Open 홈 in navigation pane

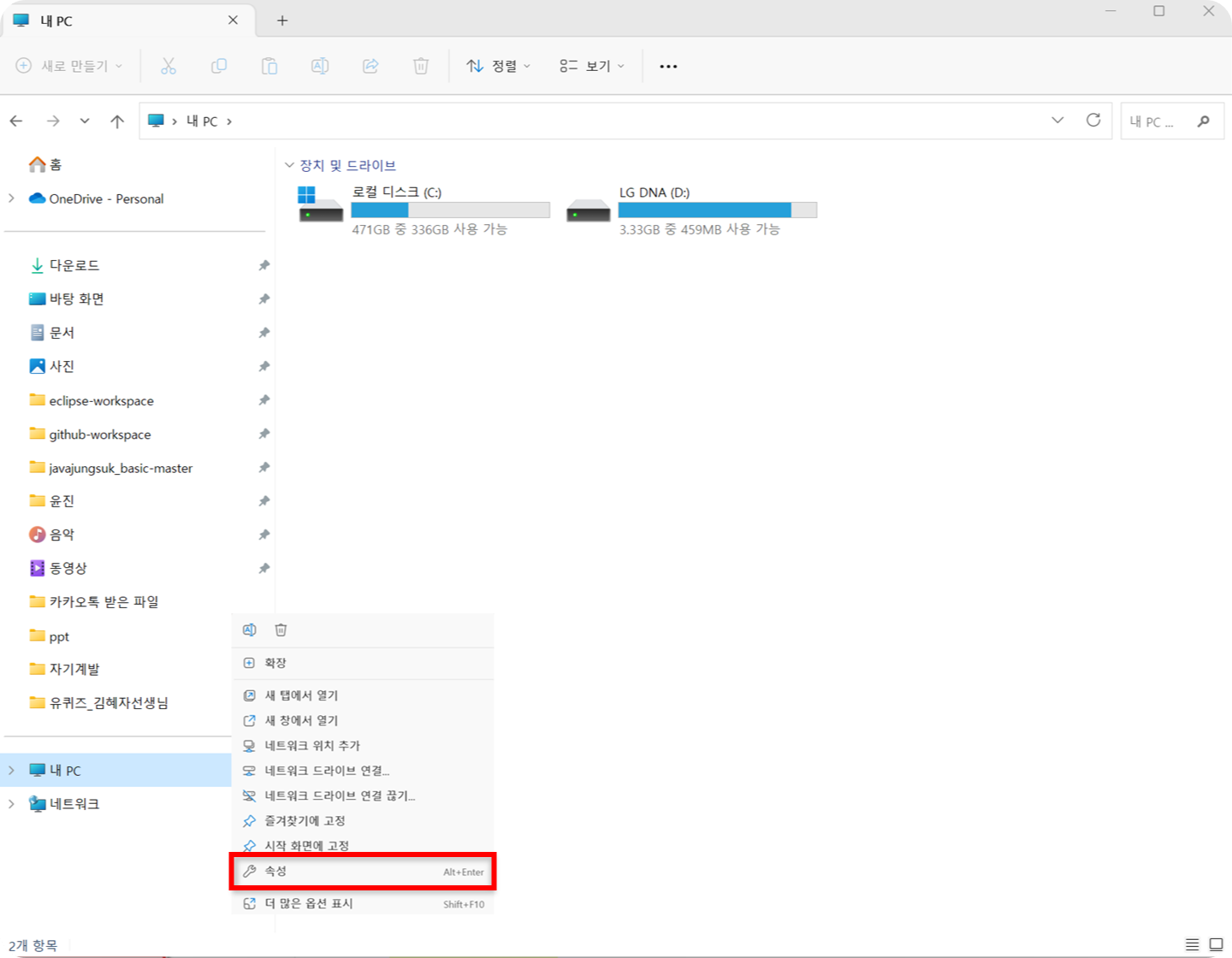(x=45, y=164)
